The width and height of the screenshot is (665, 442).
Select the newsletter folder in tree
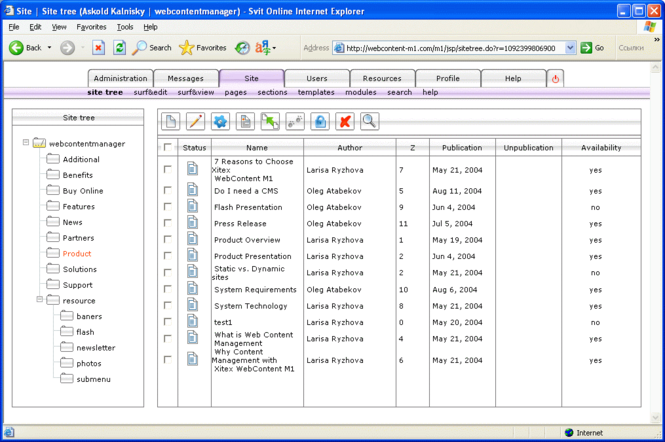coord(96,348)
